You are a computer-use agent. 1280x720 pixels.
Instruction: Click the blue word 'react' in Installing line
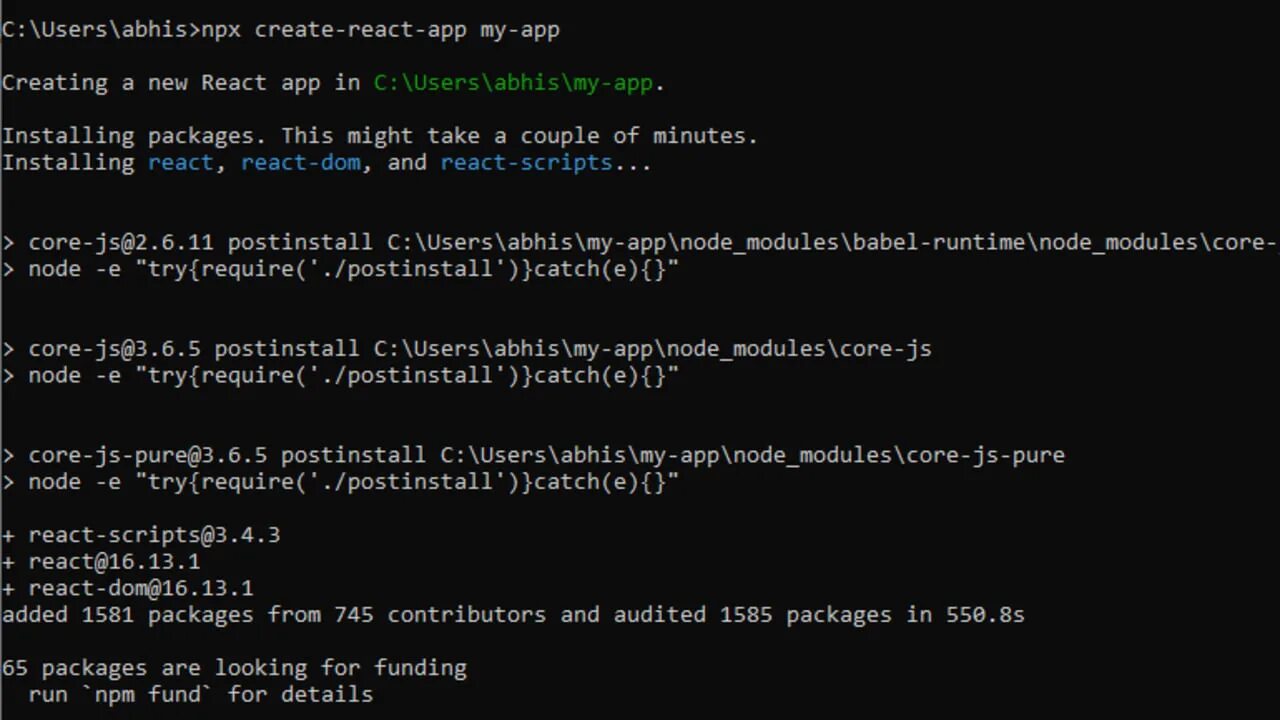point(181,163)
